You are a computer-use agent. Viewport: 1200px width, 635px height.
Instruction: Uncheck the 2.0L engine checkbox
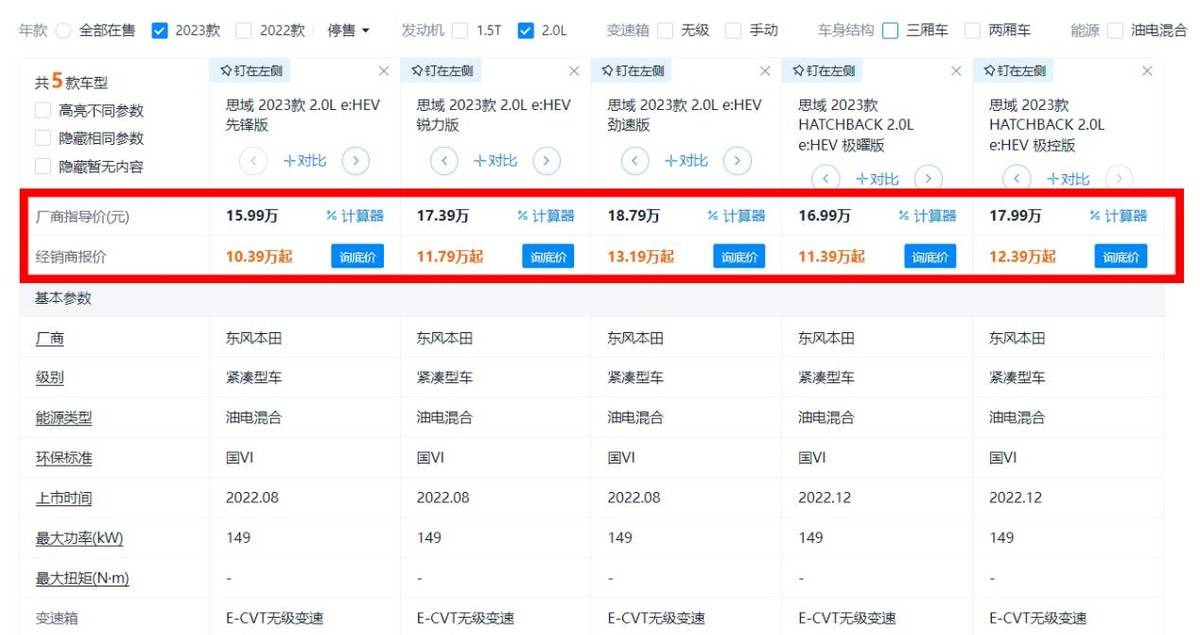(x=526, y=31)
